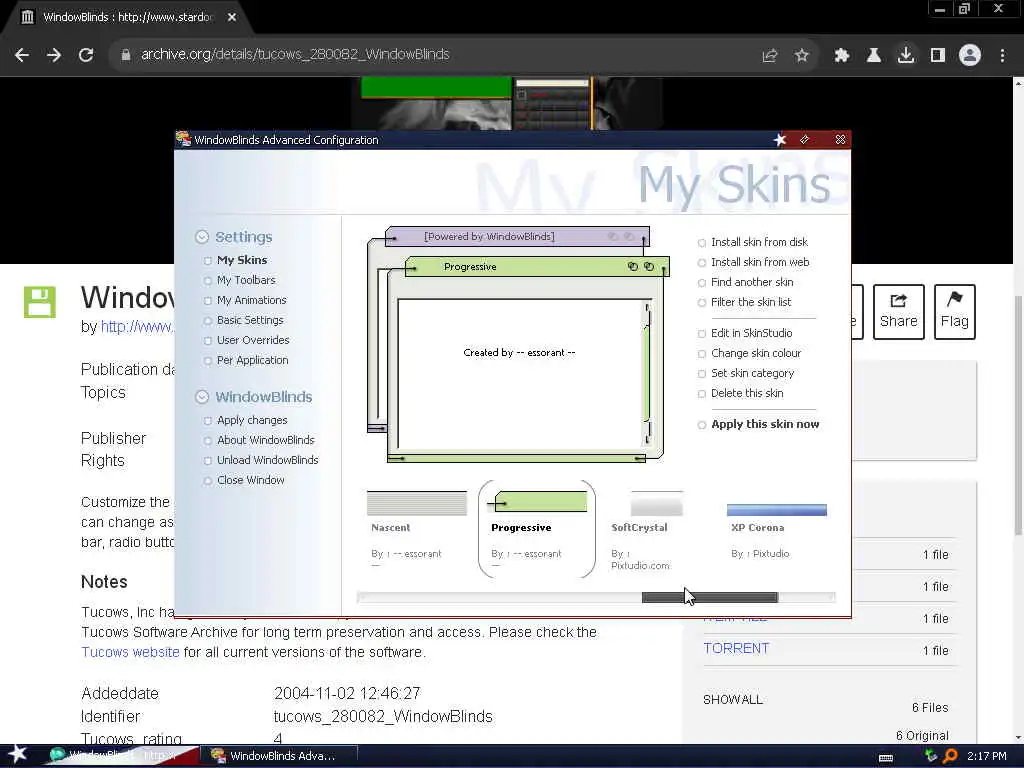
Task: Choose Install skin from disk
Action: click(x=759, y=242)
